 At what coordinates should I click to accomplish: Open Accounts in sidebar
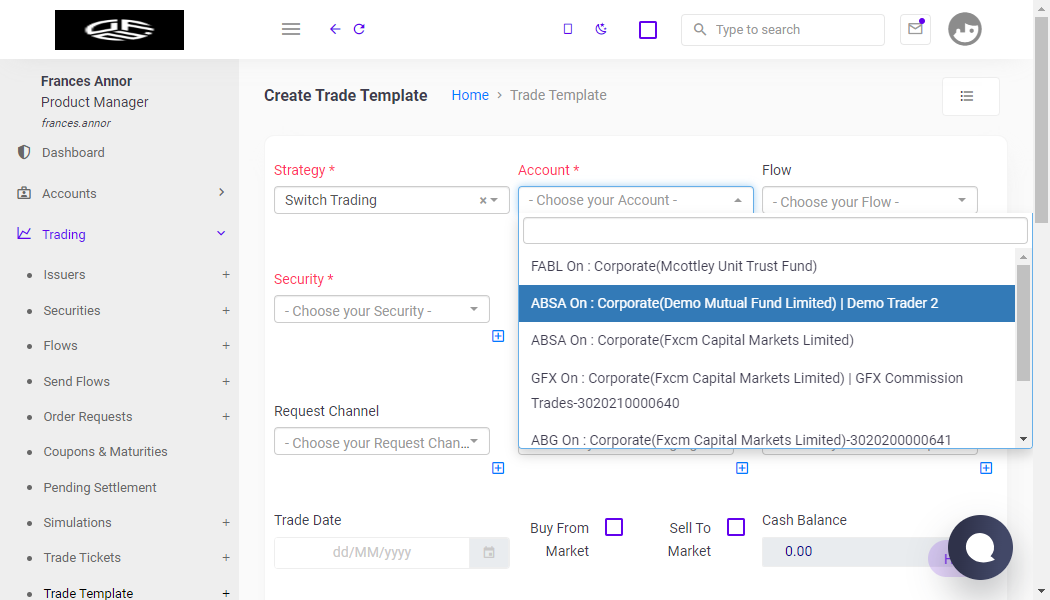[69, 194]
